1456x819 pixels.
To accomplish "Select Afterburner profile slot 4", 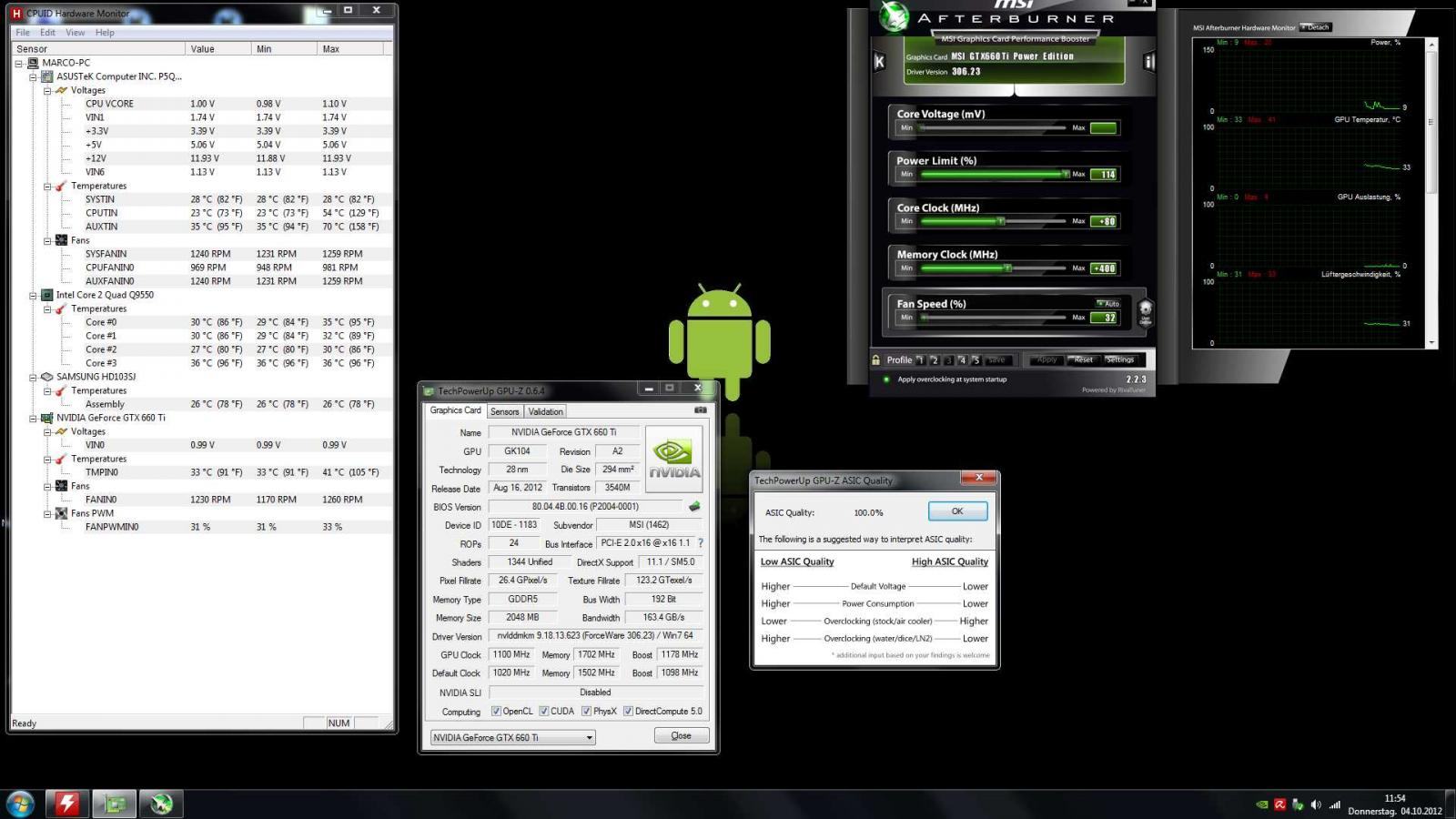I will click(962, 359).
